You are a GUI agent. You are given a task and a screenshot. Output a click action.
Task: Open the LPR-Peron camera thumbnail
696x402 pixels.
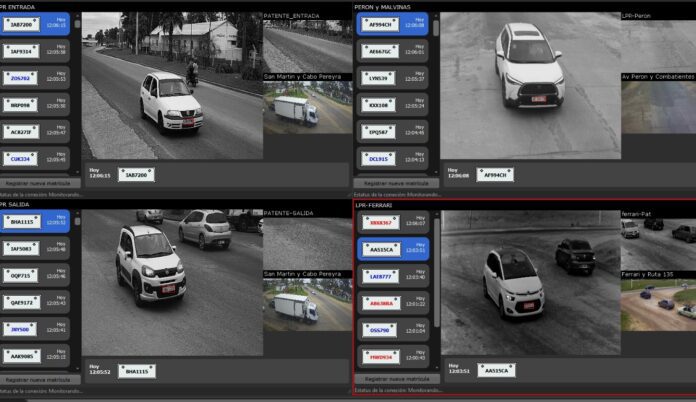(x=659, y=46)
